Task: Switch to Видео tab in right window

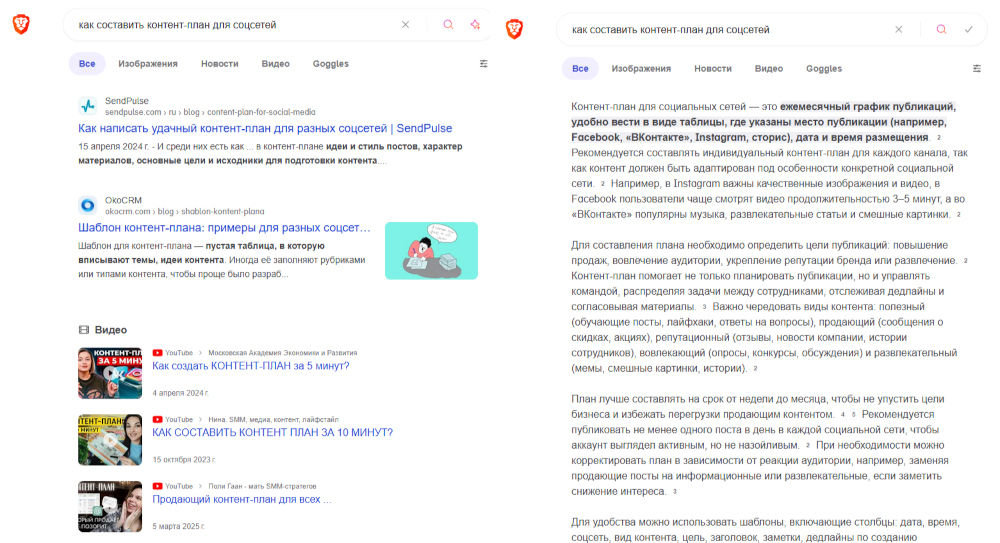Action: click(x=769, y=68)
